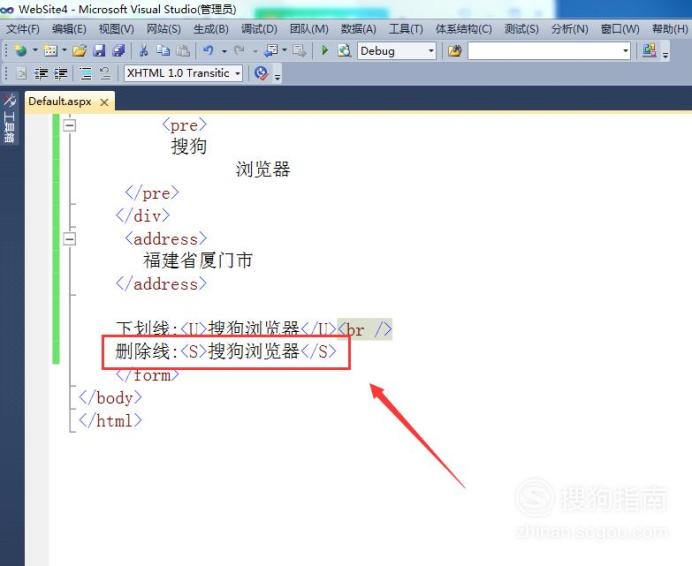Click the Solution Explorer windows icon

(649, 51)
